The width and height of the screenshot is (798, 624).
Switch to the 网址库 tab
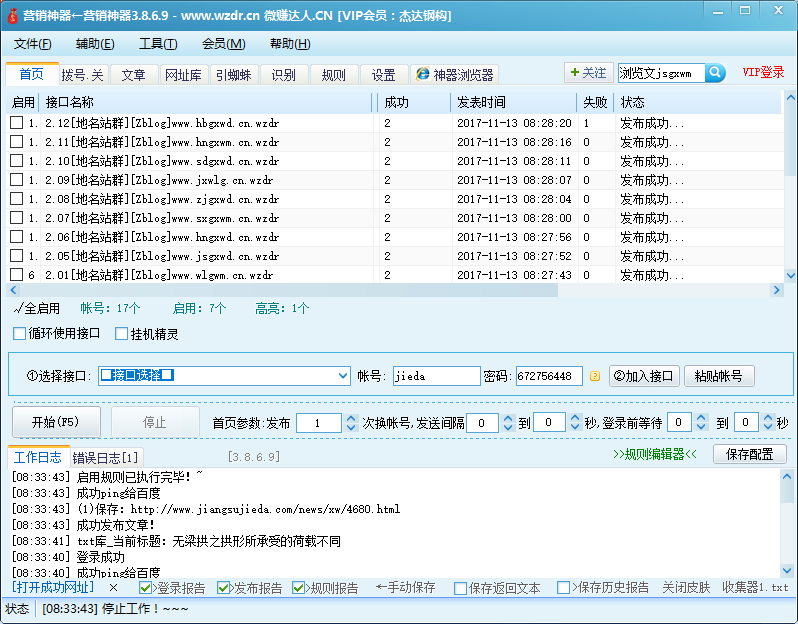[x=182, y=75]
